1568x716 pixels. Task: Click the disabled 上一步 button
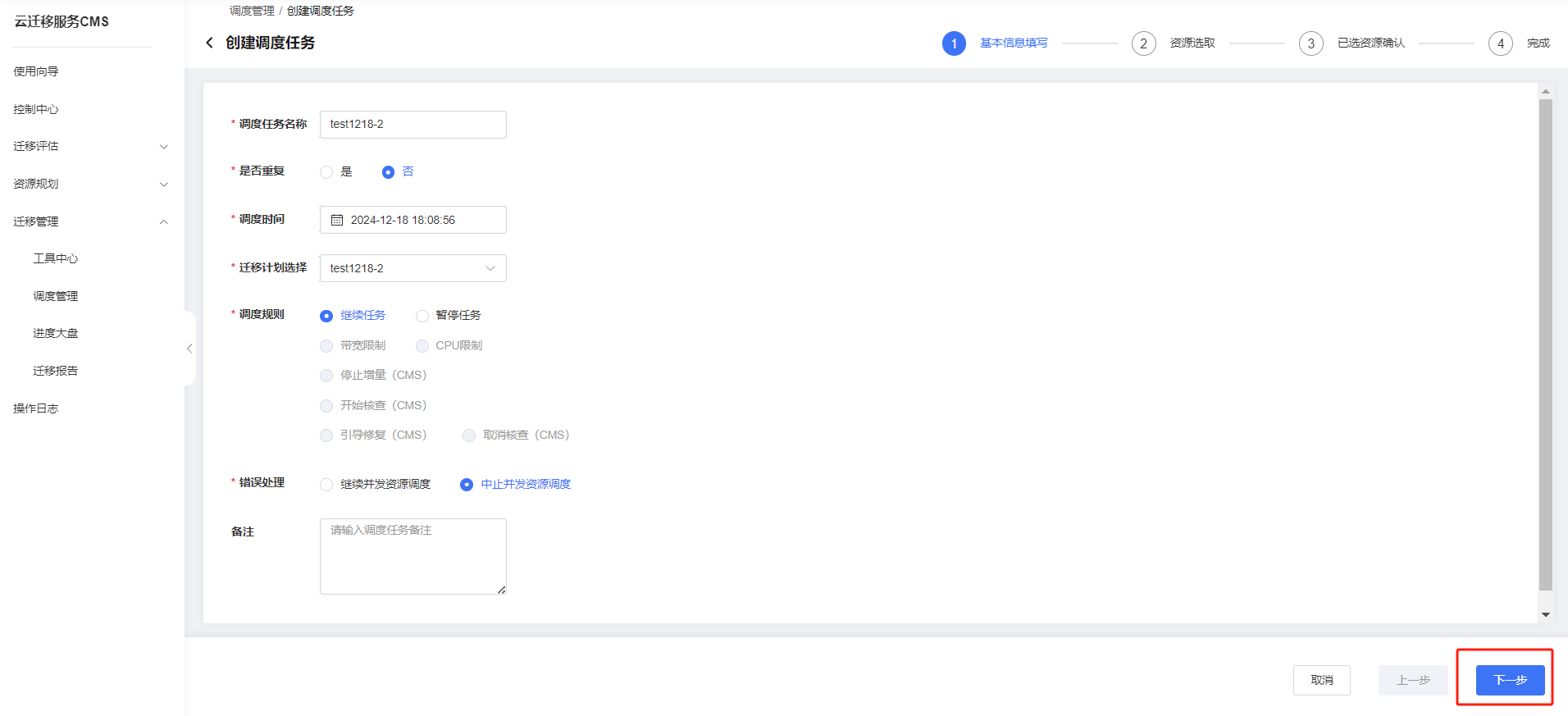point(1413,680)
